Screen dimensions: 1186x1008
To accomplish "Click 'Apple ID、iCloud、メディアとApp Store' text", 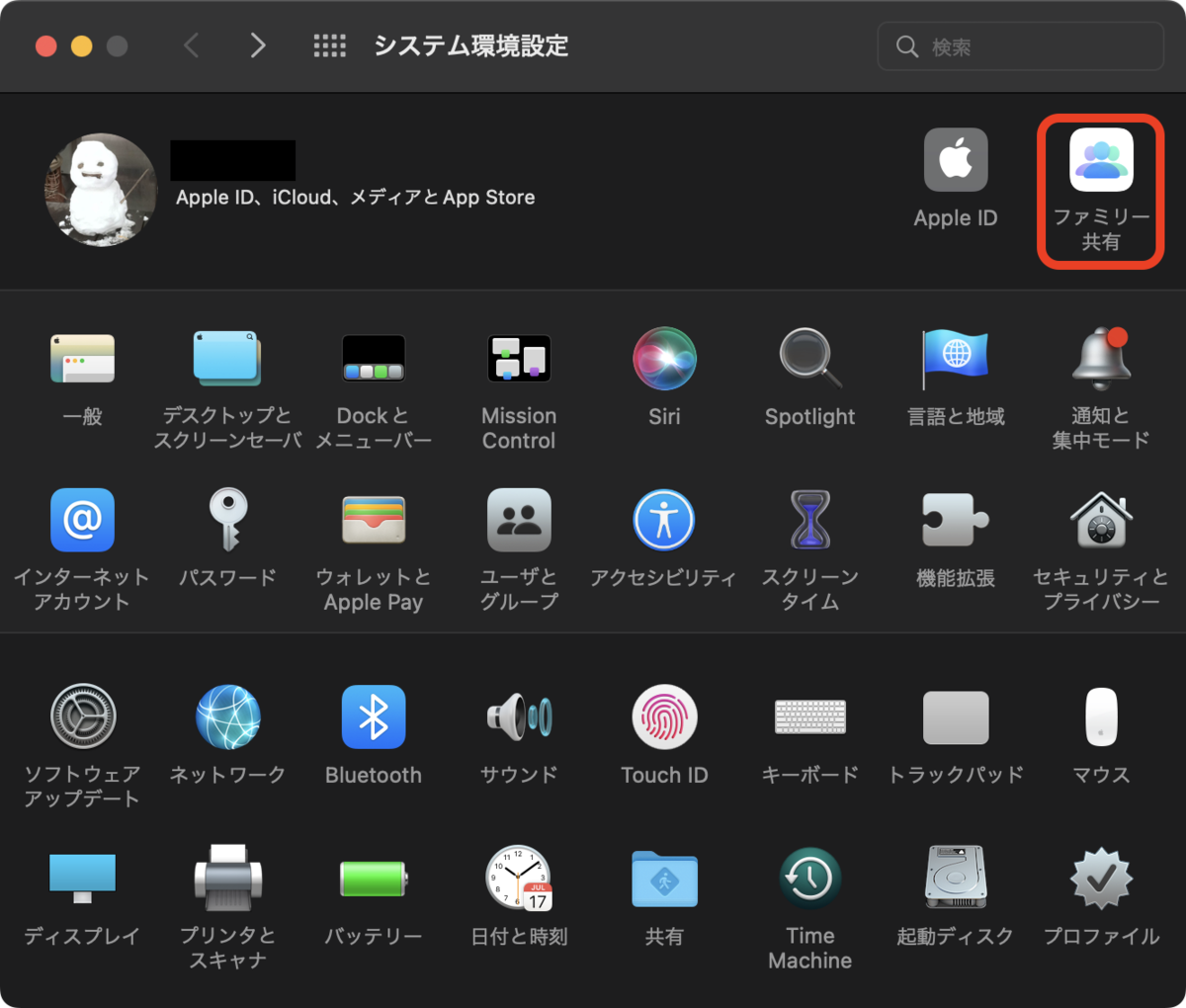I will tap(356, 198).
